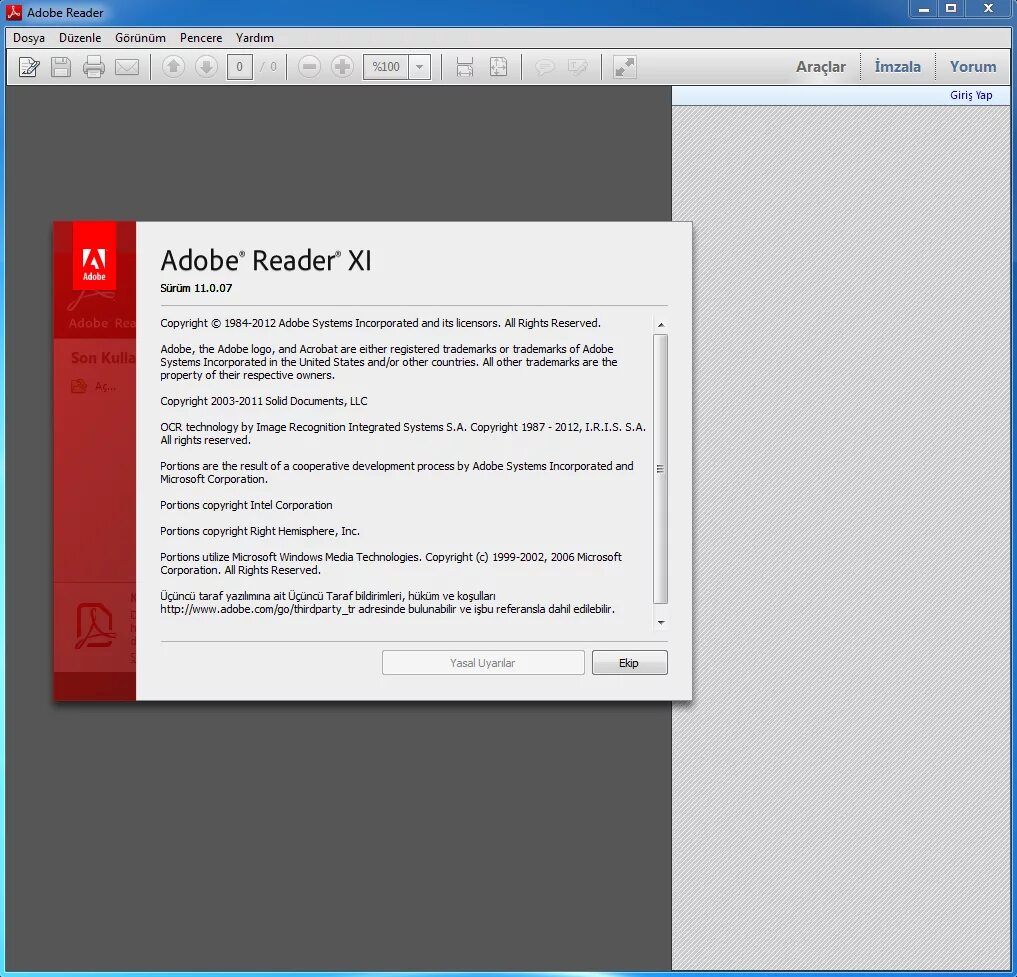Click the zoom in plus icon
1017x977 pixels.
click(342, 66)
